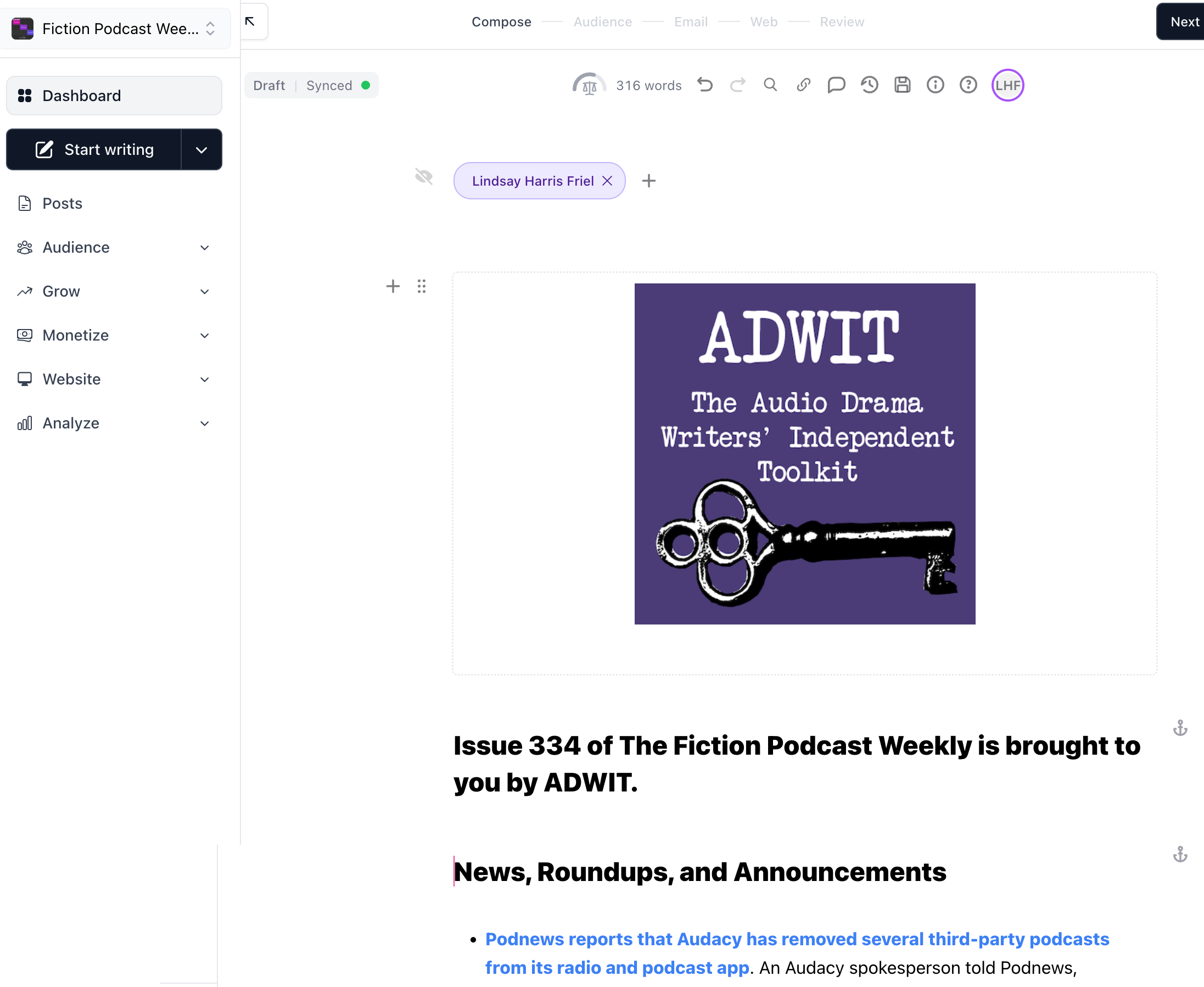1204x987 pixels.
Task: Click the ADWIT key logo image
Action: tap(804, 453)
